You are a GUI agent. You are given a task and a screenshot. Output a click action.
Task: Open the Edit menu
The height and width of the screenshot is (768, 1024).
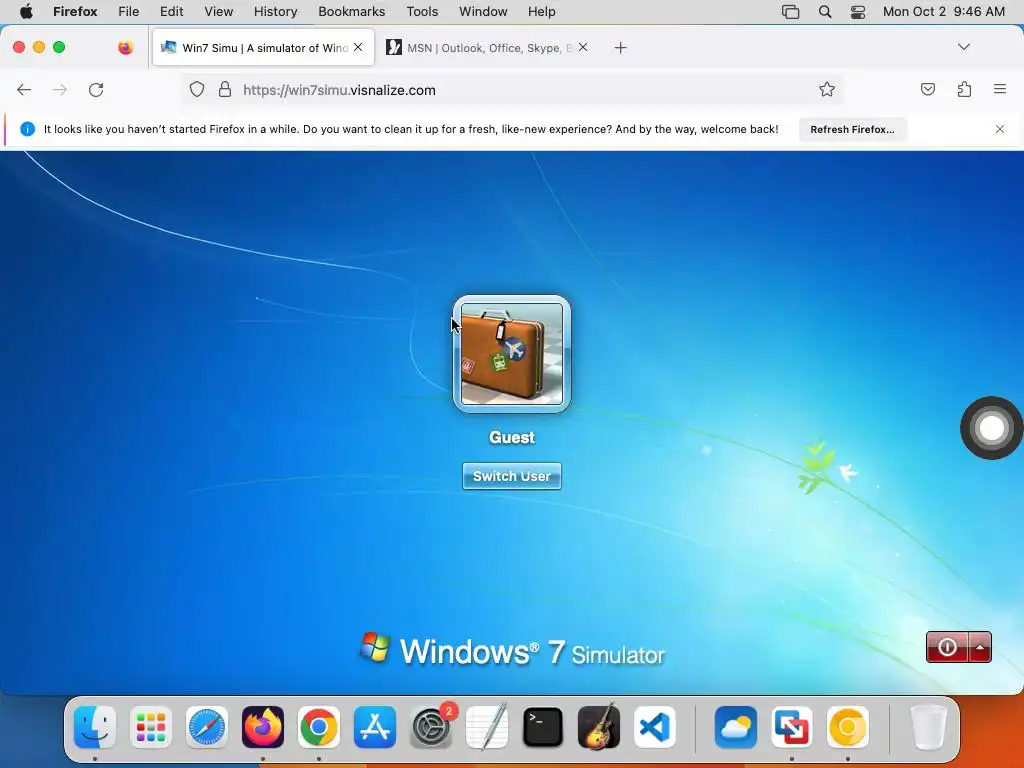point(172,12)
